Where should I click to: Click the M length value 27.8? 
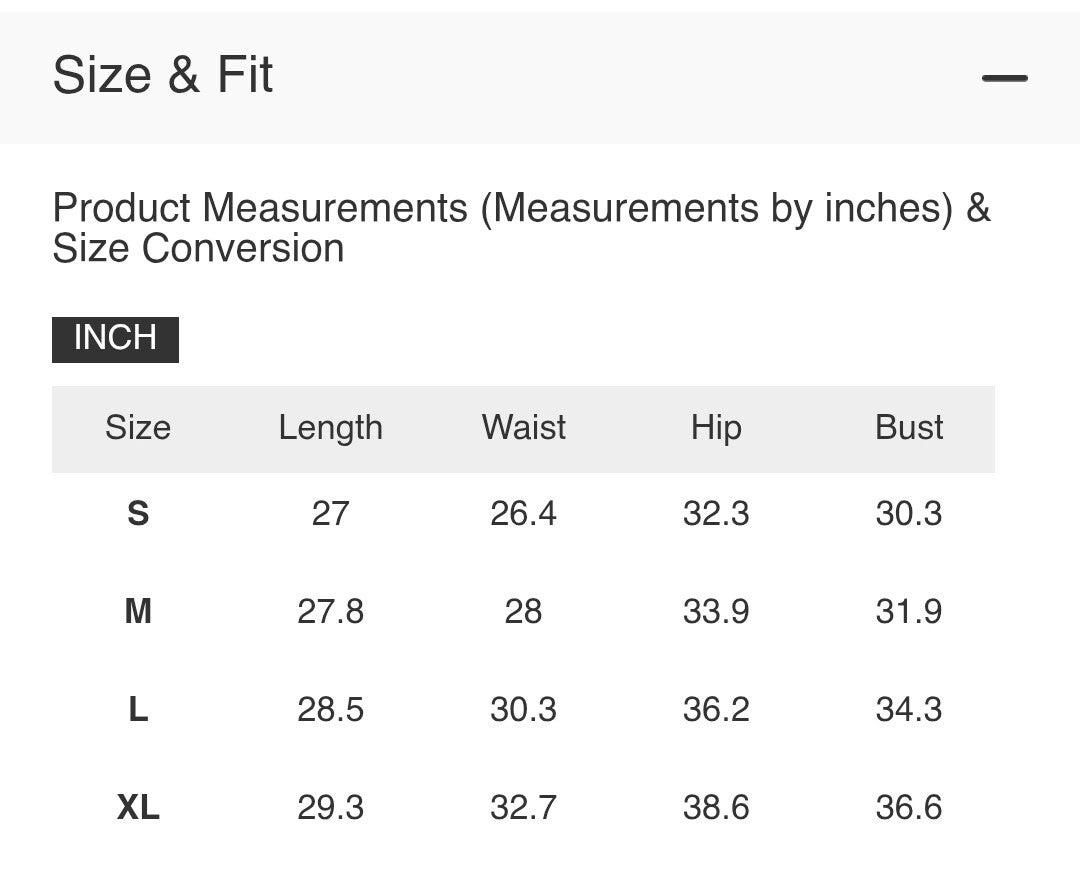coord(330,611)
